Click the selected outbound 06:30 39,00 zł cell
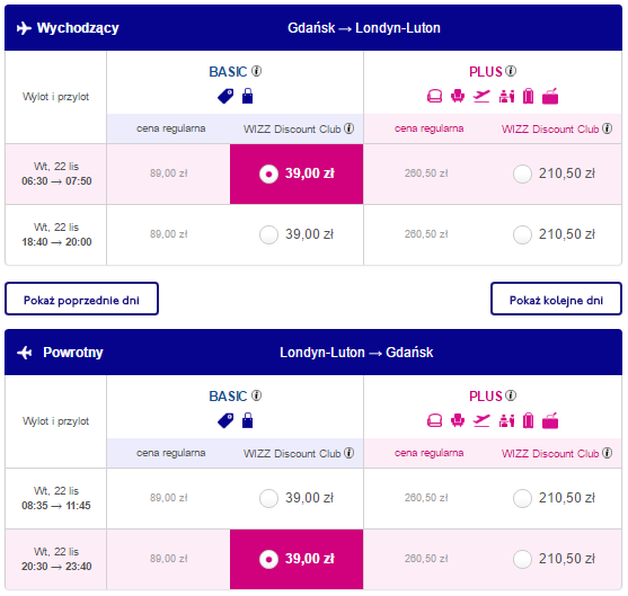The height and width of the screenshot is (596, 628). pos(296,174)
